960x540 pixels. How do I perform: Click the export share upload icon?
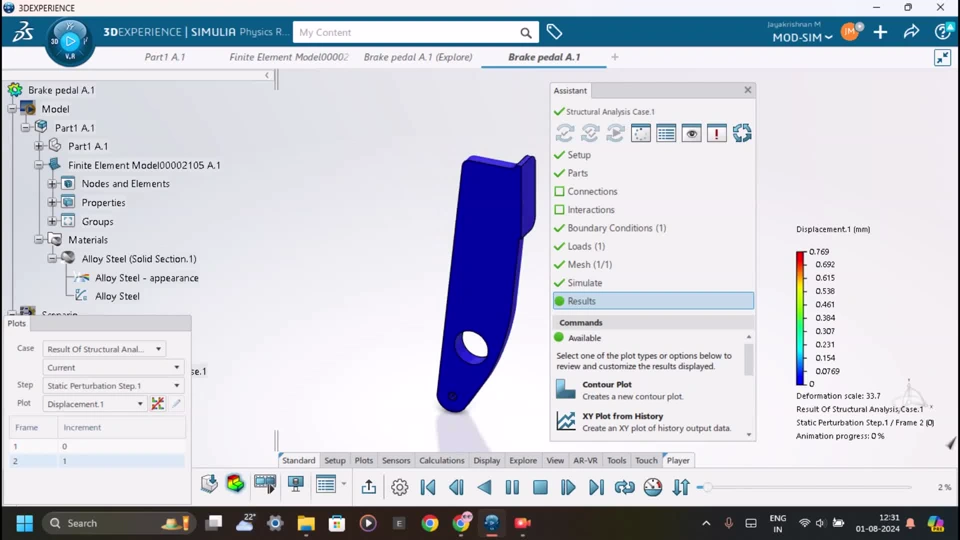click(369, 487)
